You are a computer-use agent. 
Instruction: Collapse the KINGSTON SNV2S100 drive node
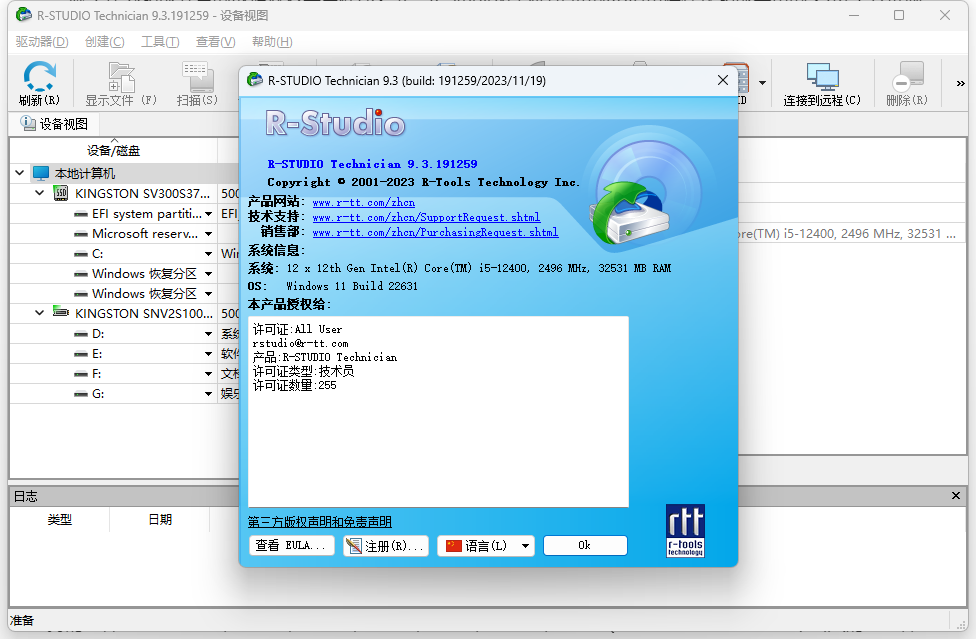(x=40, y=313)
